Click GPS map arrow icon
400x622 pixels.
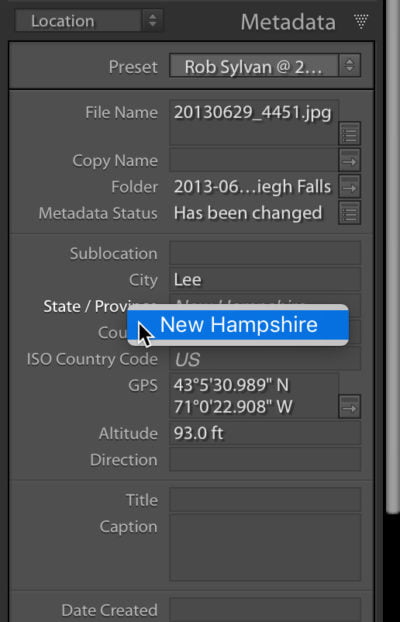coord(350,407)
